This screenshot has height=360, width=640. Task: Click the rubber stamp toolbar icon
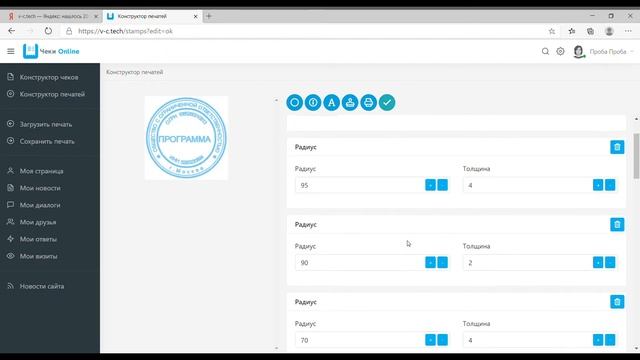pyautogui.click(x=350, y=102)
